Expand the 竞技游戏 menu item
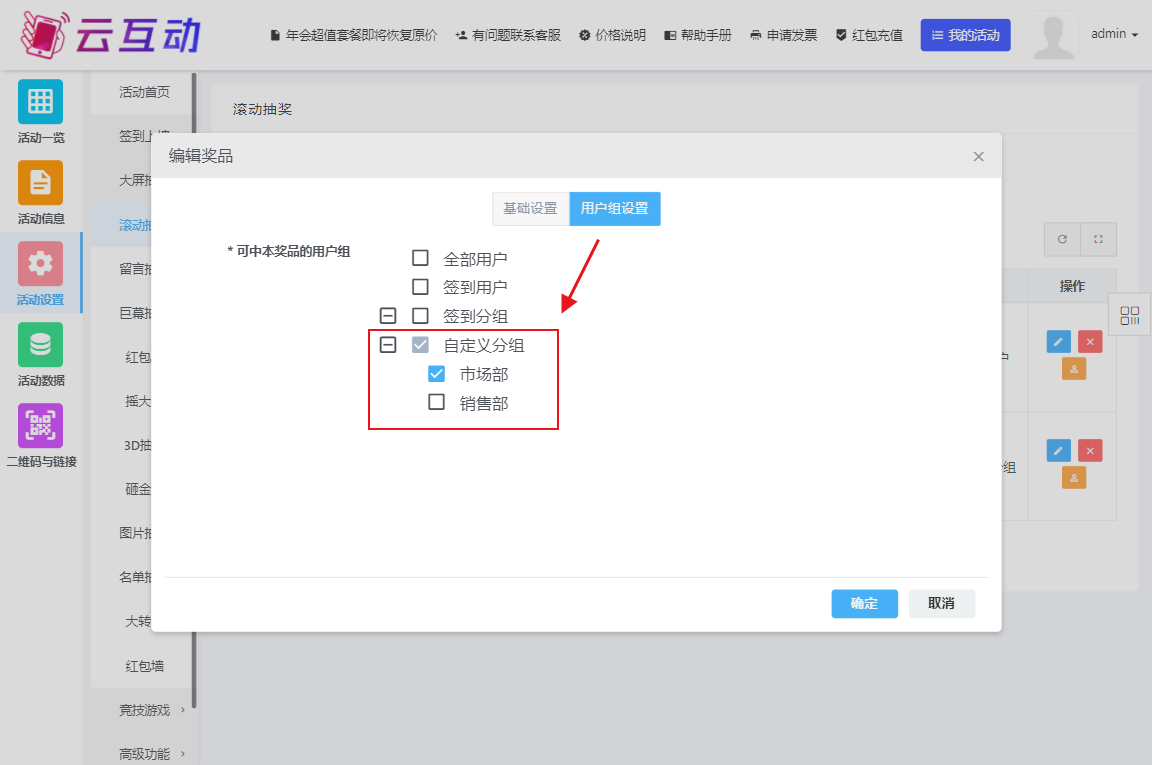This screenshot has height=765, width=1152. [x=143, y=711]
